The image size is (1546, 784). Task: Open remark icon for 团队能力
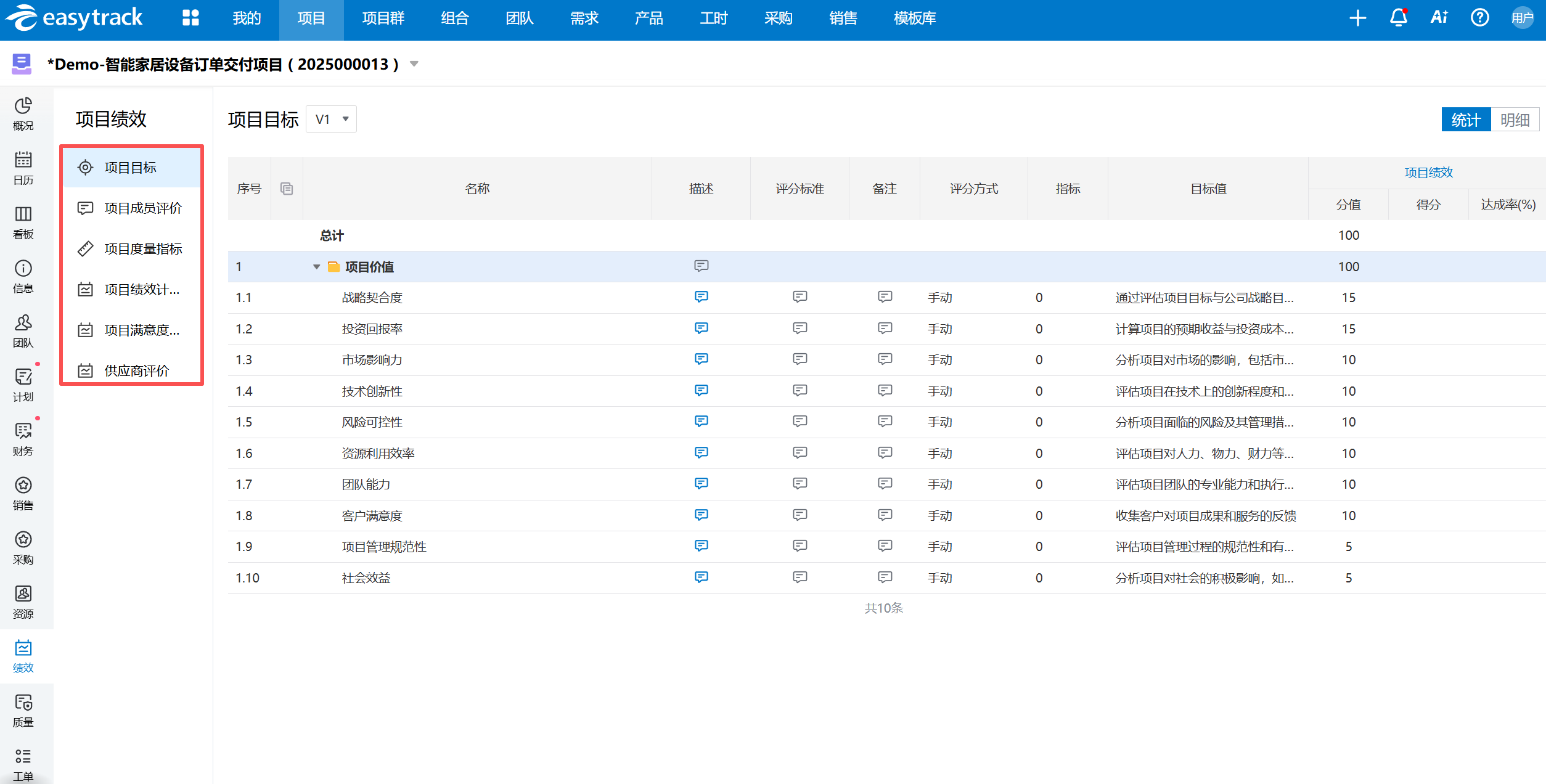pyautogui.click(x=885, y=484)
